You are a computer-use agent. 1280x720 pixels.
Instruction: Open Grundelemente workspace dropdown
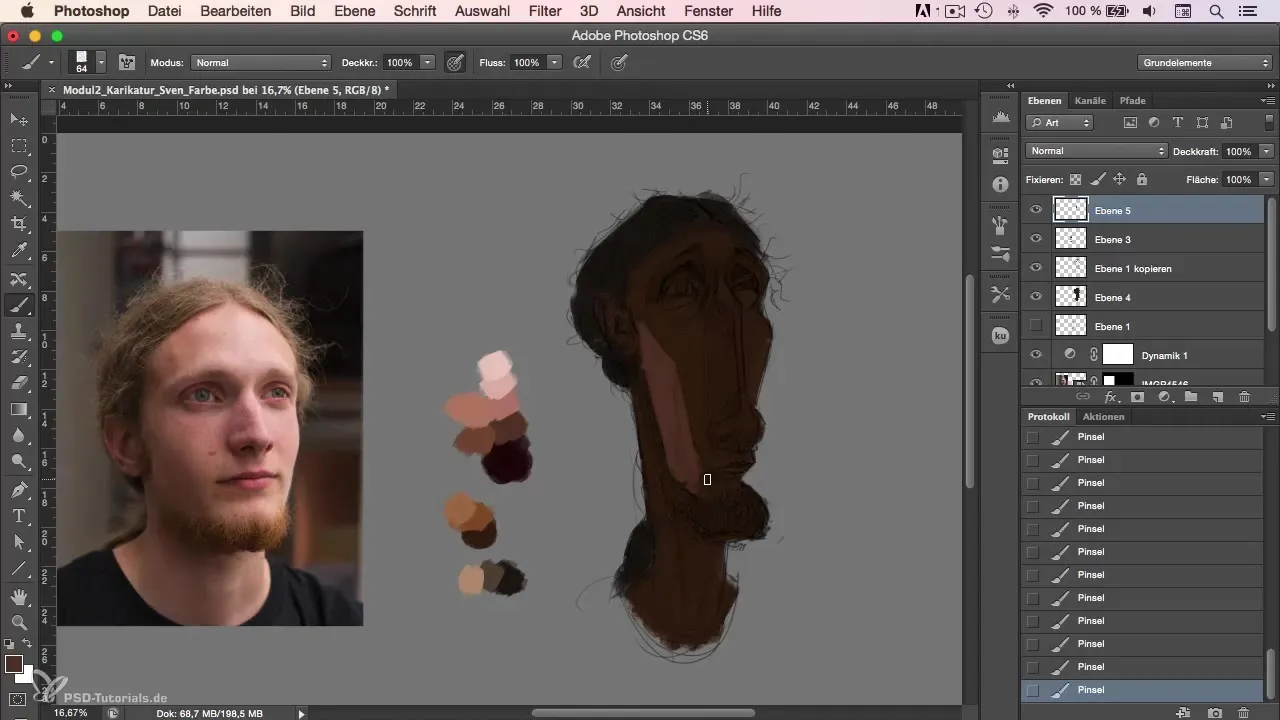[x=1205, y=62]
